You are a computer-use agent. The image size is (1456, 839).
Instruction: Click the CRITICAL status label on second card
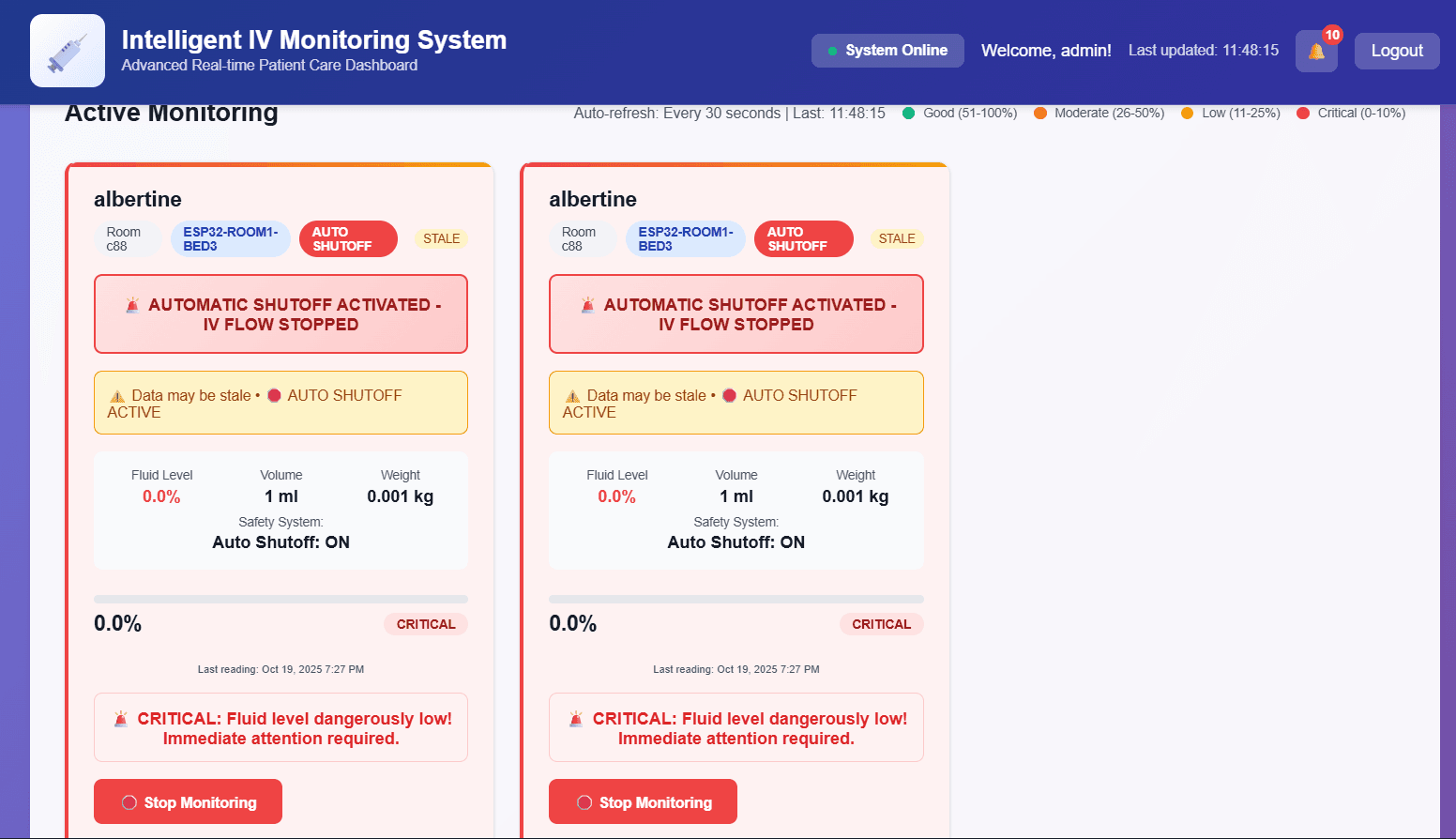pyautogui.click(x=881, y=624)
